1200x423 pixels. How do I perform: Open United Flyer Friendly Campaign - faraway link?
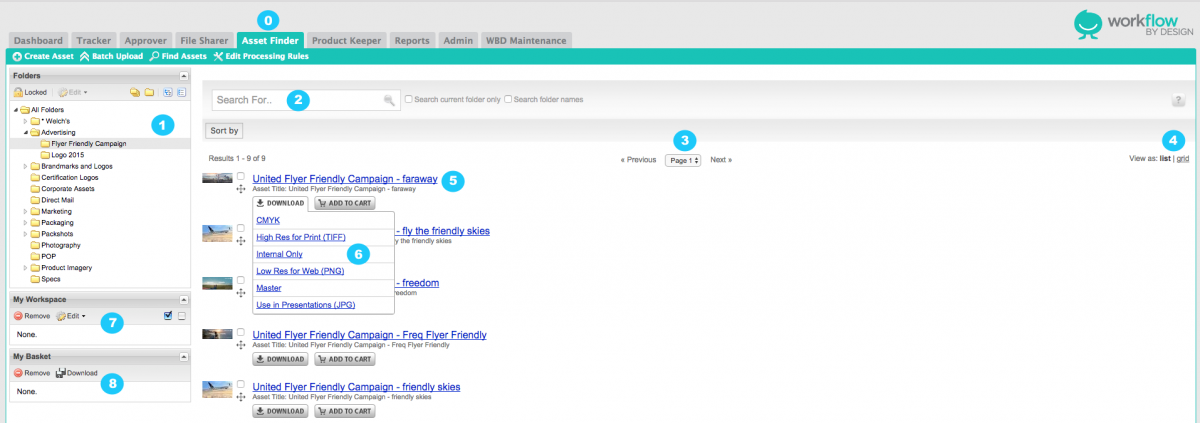(345, 179)
